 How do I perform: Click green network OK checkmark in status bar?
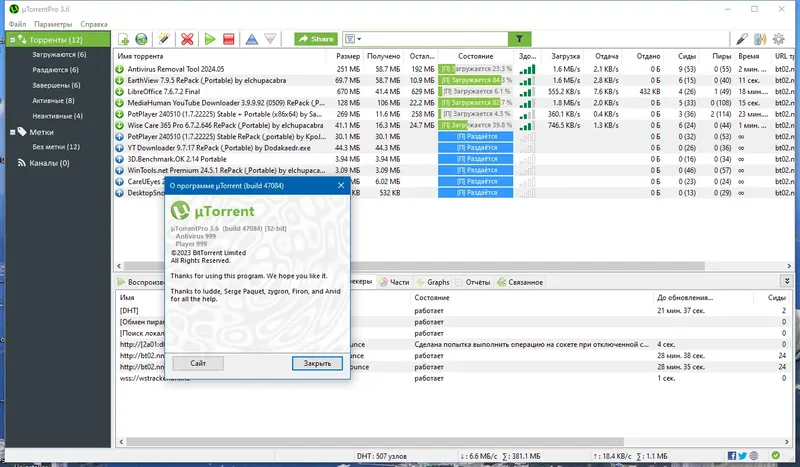click(x=776, y=456)
